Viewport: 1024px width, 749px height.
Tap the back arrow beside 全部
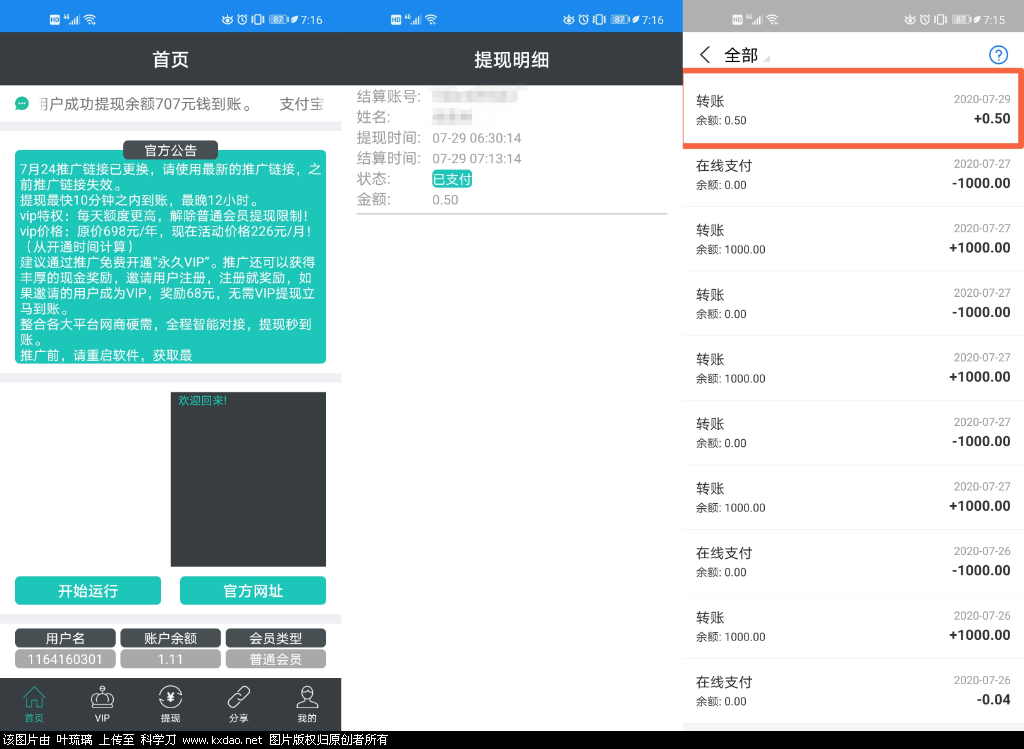[705, 56]
